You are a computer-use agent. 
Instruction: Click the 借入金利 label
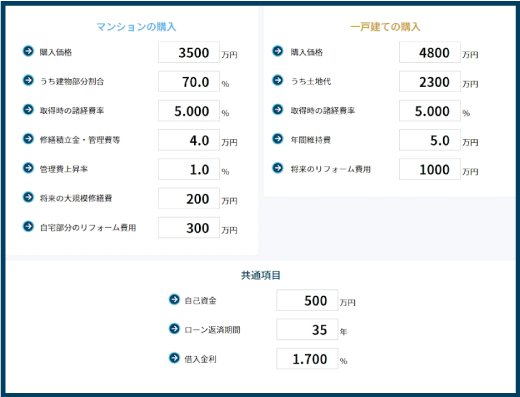pyautogui.click(x=200, y=359)
